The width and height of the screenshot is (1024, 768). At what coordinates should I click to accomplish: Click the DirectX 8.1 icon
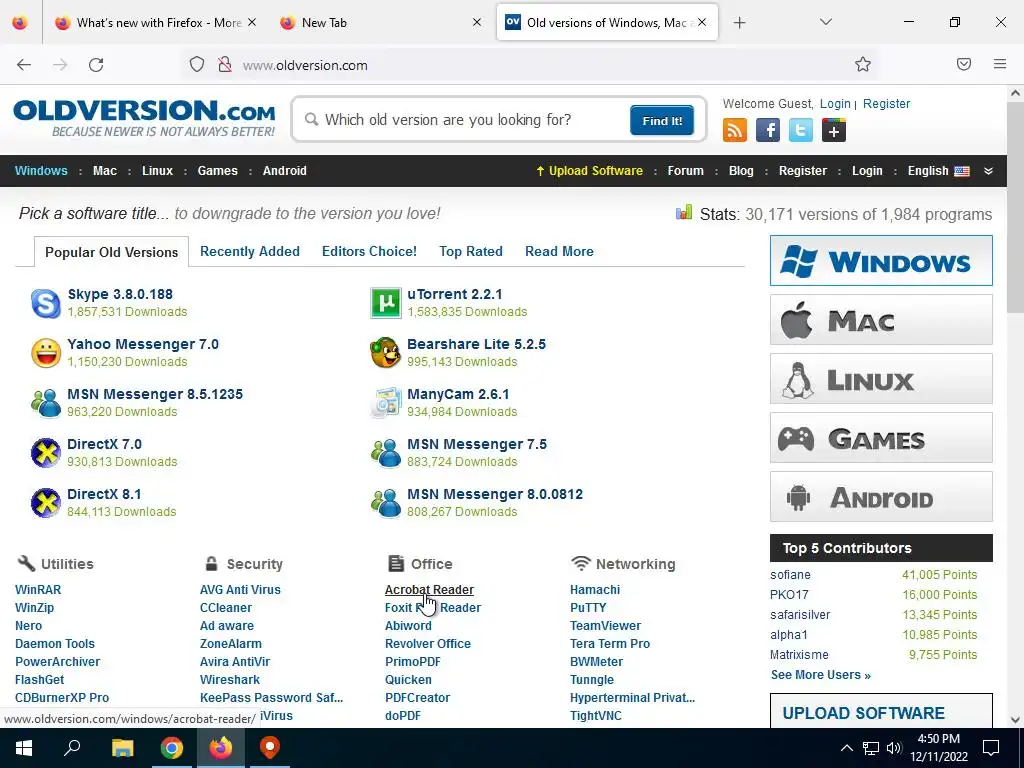click(x=46, y=503)
